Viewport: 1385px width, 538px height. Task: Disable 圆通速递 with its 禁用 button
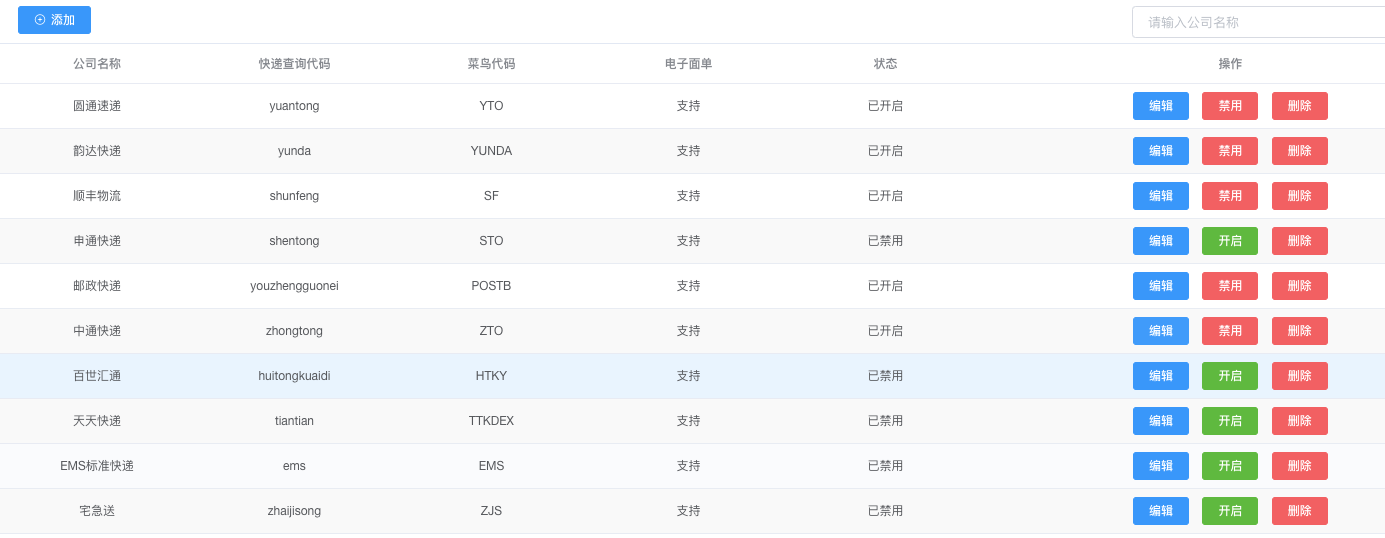pos(1230,106)
